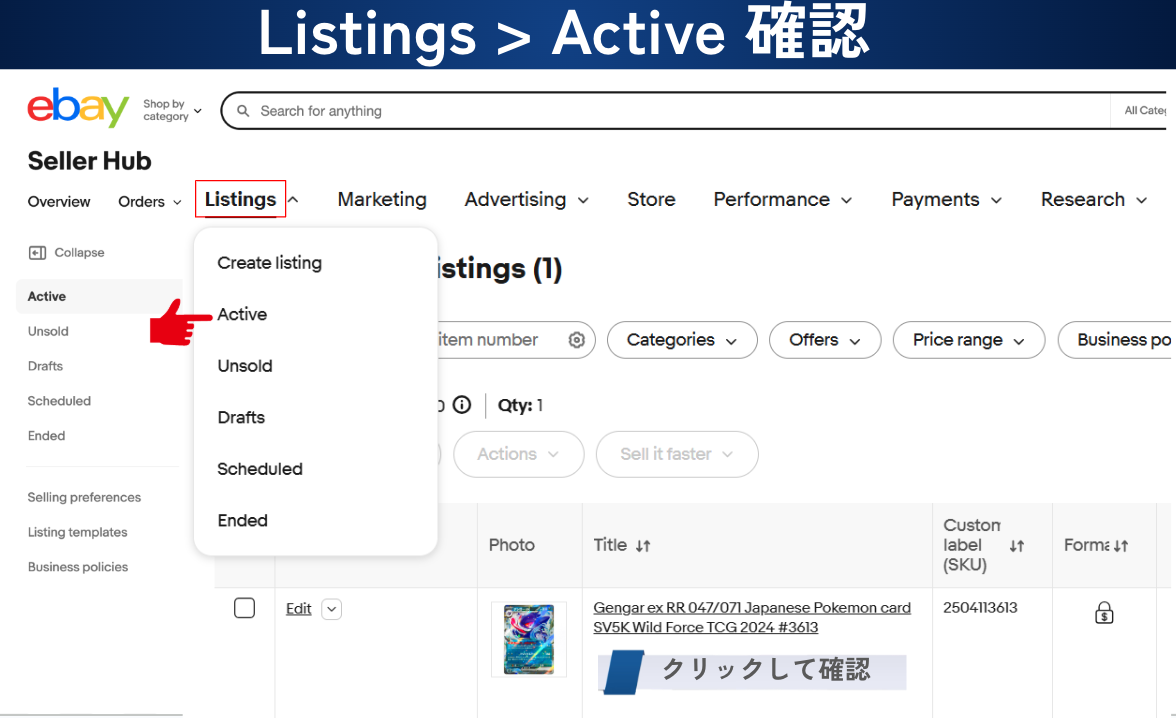Open the Edit options arrow
This screenshot has width=1176, height=718.
tap(332, 609)
